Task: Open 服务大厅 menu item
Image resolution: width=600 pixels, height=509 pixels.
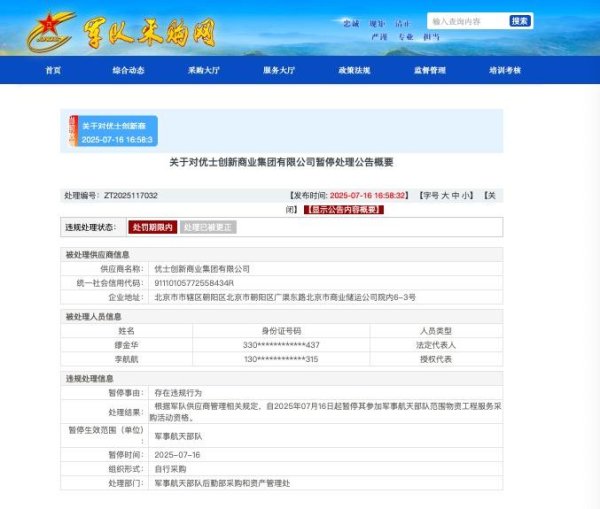Action: point(279,70)
